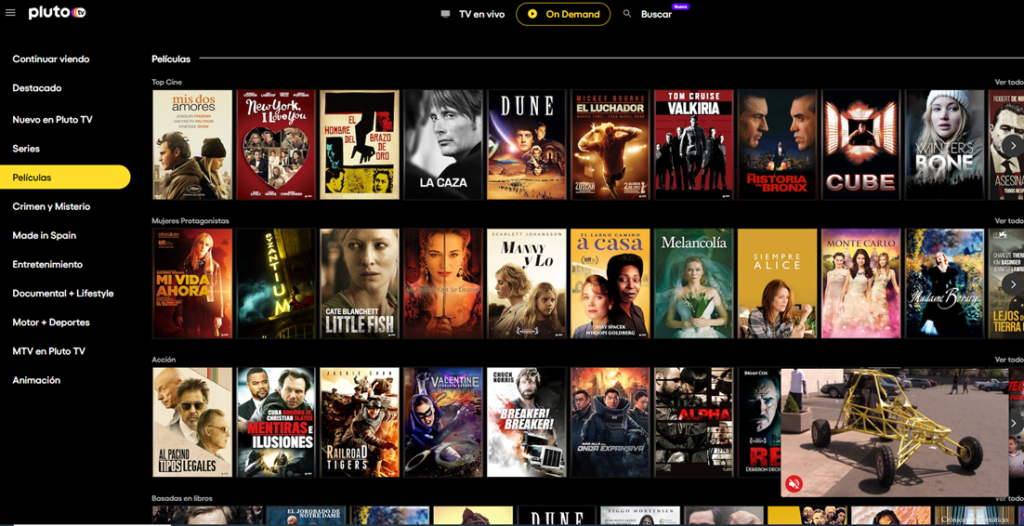Open the Siempre Alice movie poster

coord(777,283)
